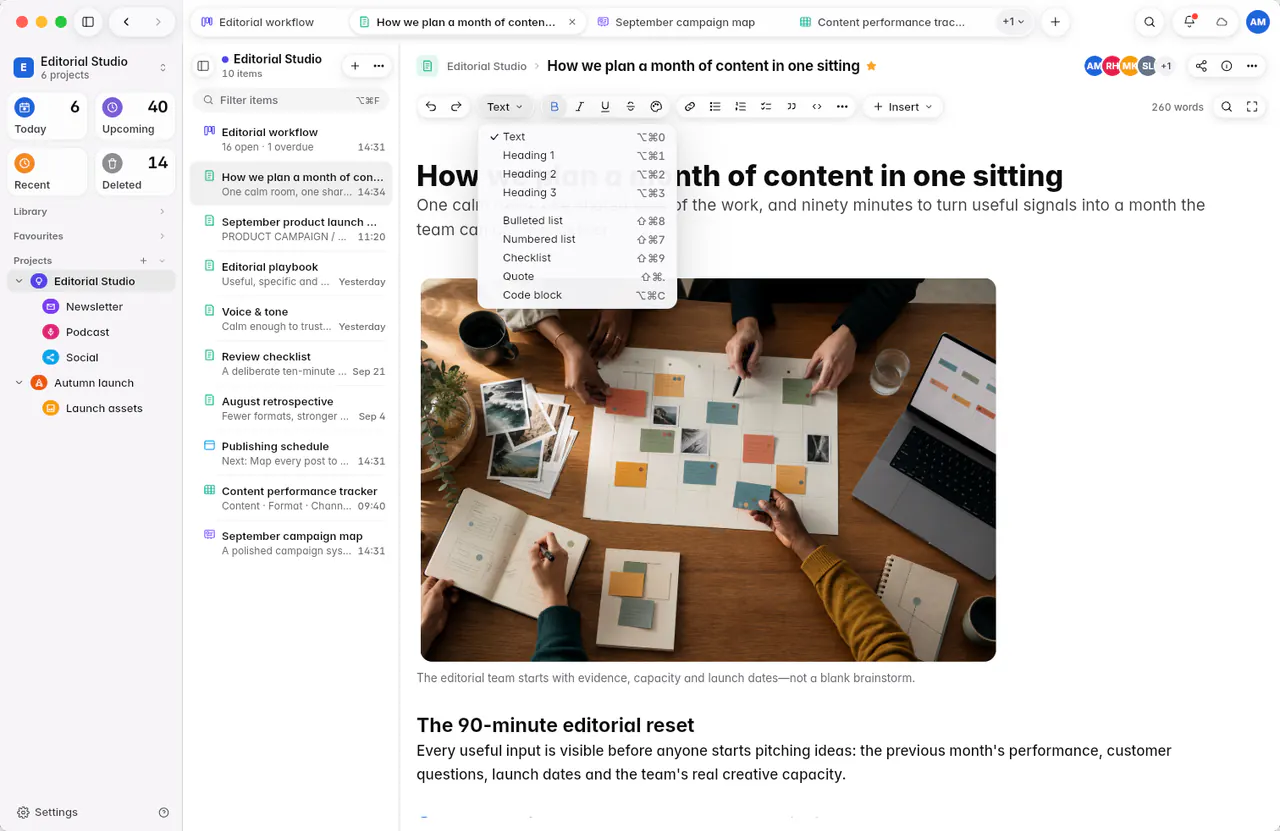Image resolution: width=1280 pixels, height=831 pixels.
Task: Check cloud sync status
Action: (x=1221, y=22)
